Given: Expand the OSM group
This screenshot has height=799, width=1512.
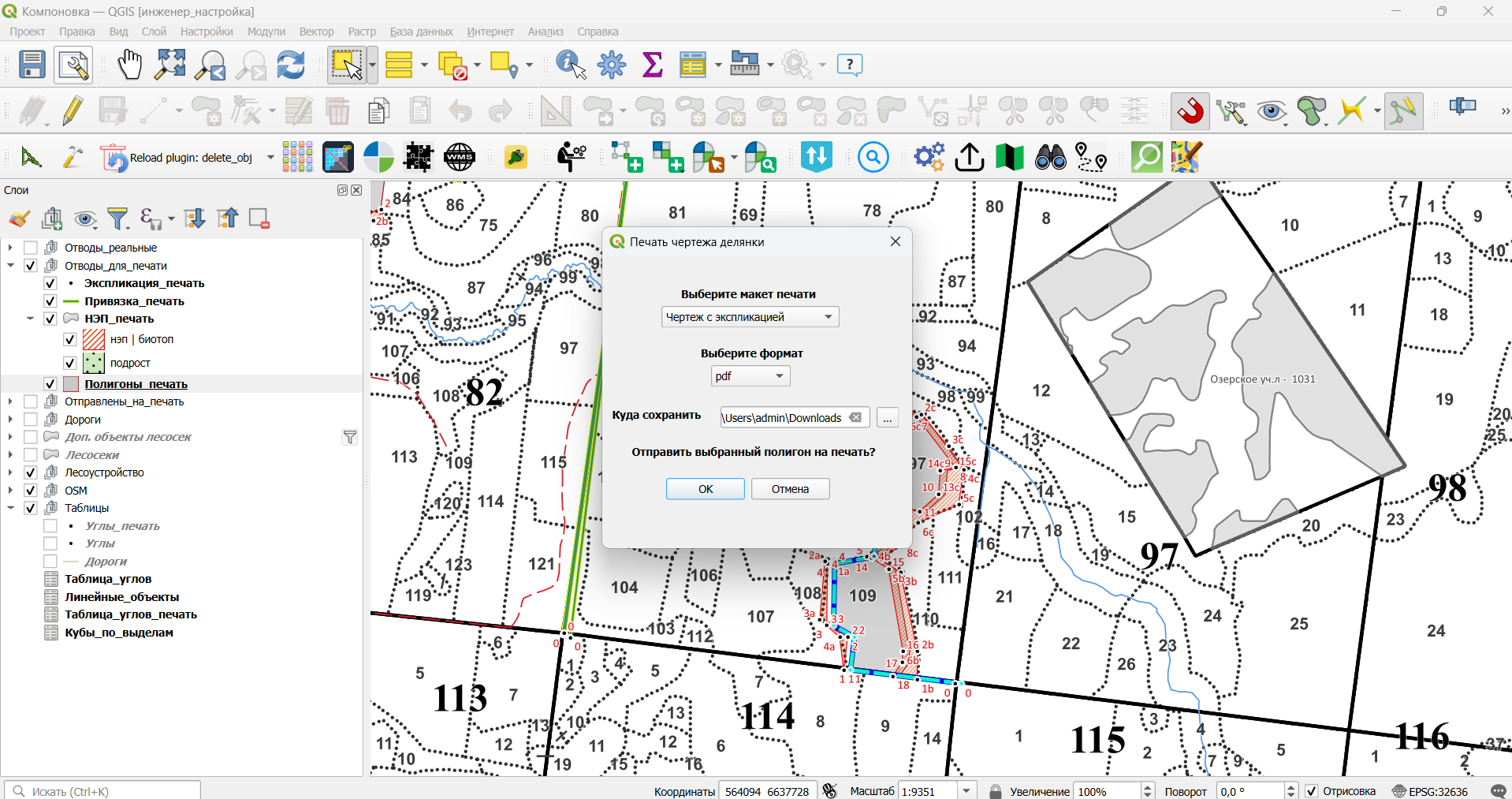Looking at the screenshot, I should tap(10, 491).
